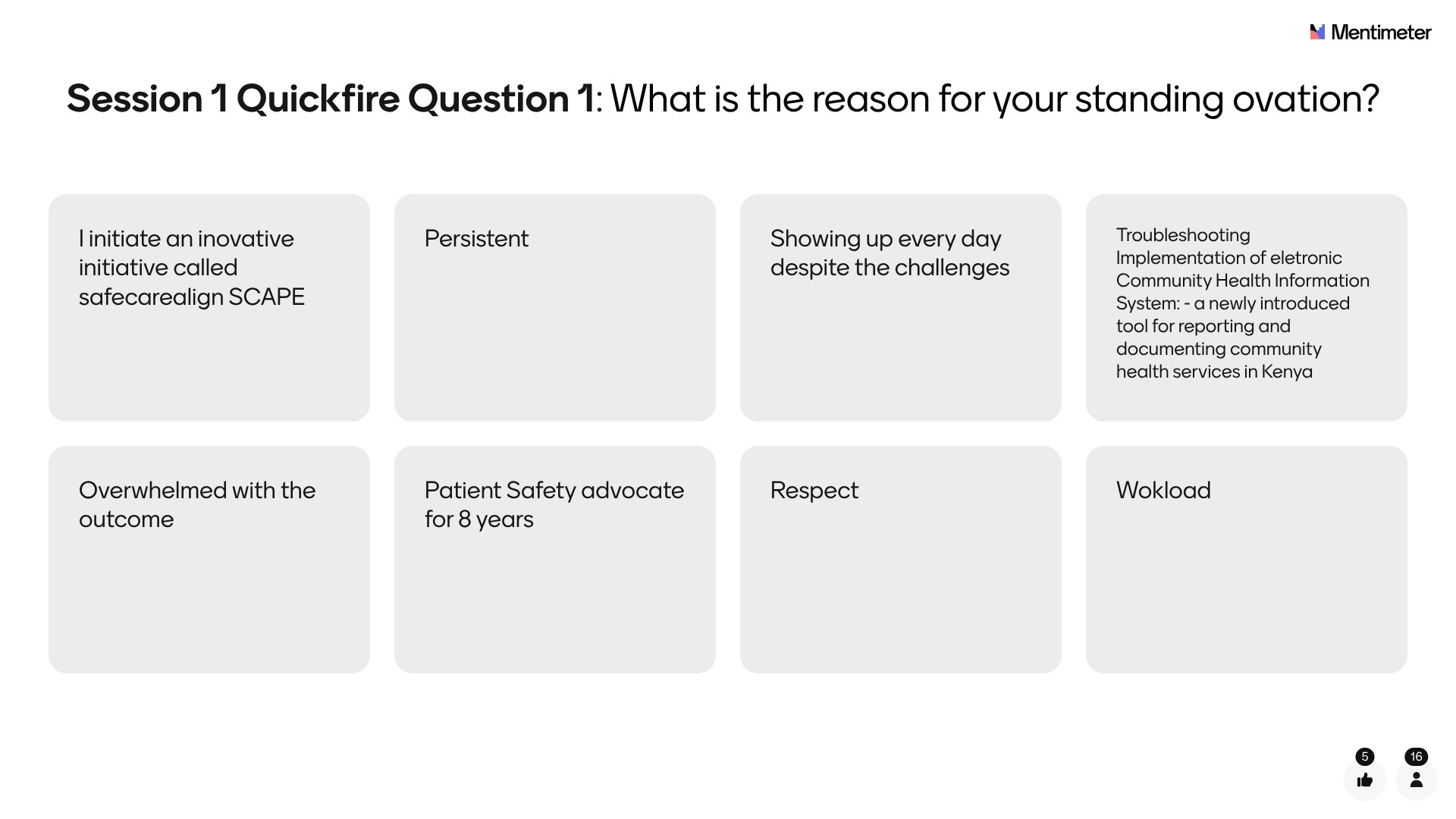1456x819 pixels.
Task: Click 'Community Health Information' text line
Action: click(x=1242, y=281)
